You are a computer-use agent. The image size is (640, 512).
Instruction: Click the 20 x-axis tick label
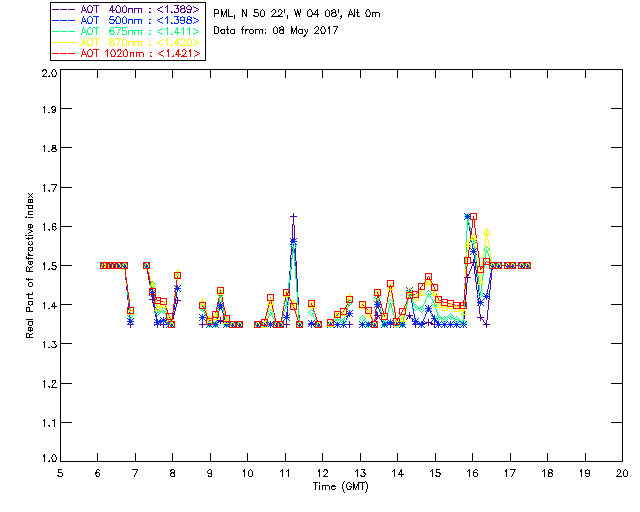click(x=622, y=473)
